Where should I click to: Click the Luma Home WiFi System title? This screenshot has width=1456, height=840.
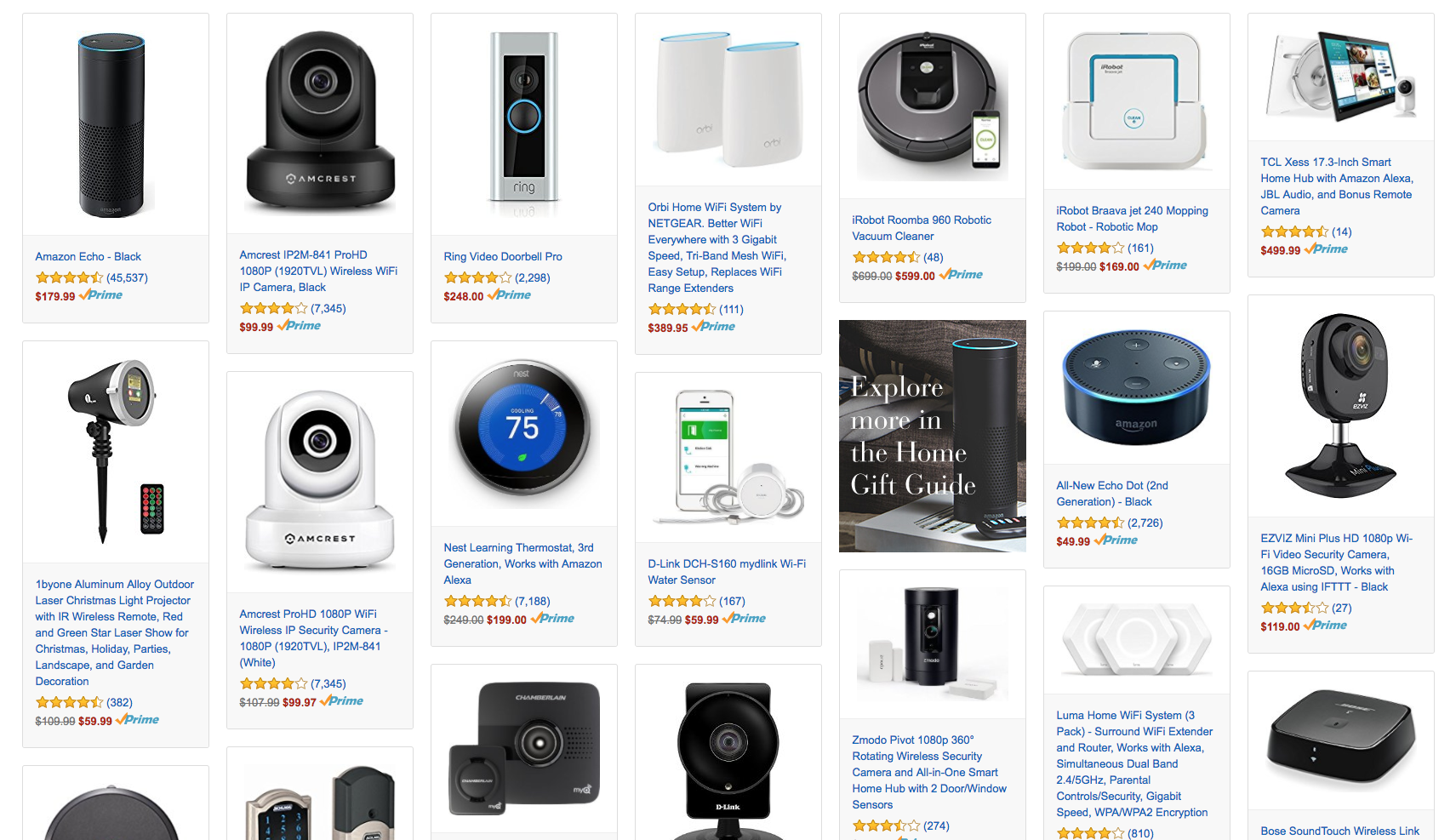[x=1134, y=763]
